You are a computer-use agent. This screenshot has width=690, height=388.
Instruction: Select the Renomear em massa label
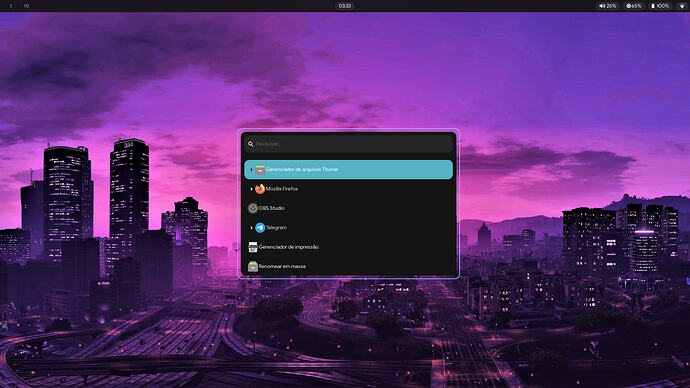[282, 266]
